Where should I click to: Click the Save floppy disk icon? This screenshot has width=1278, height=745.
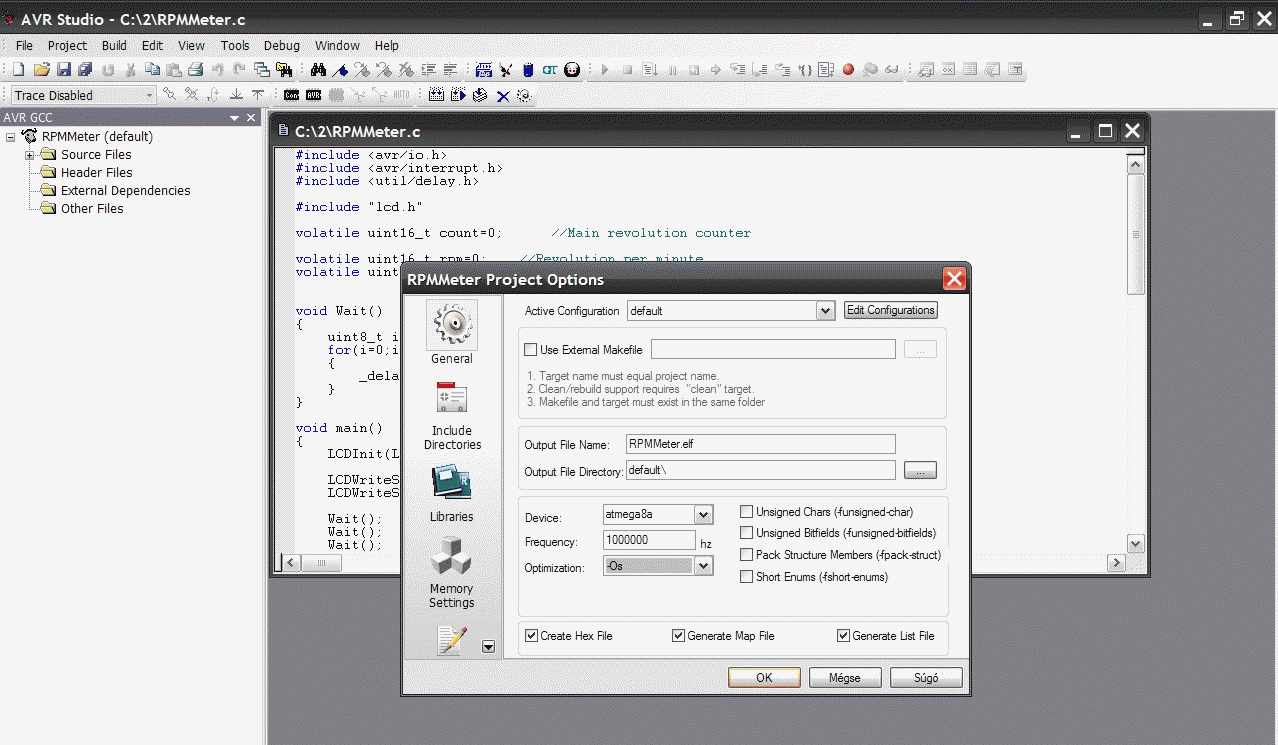pyautogui.click(x=64, y=70)
